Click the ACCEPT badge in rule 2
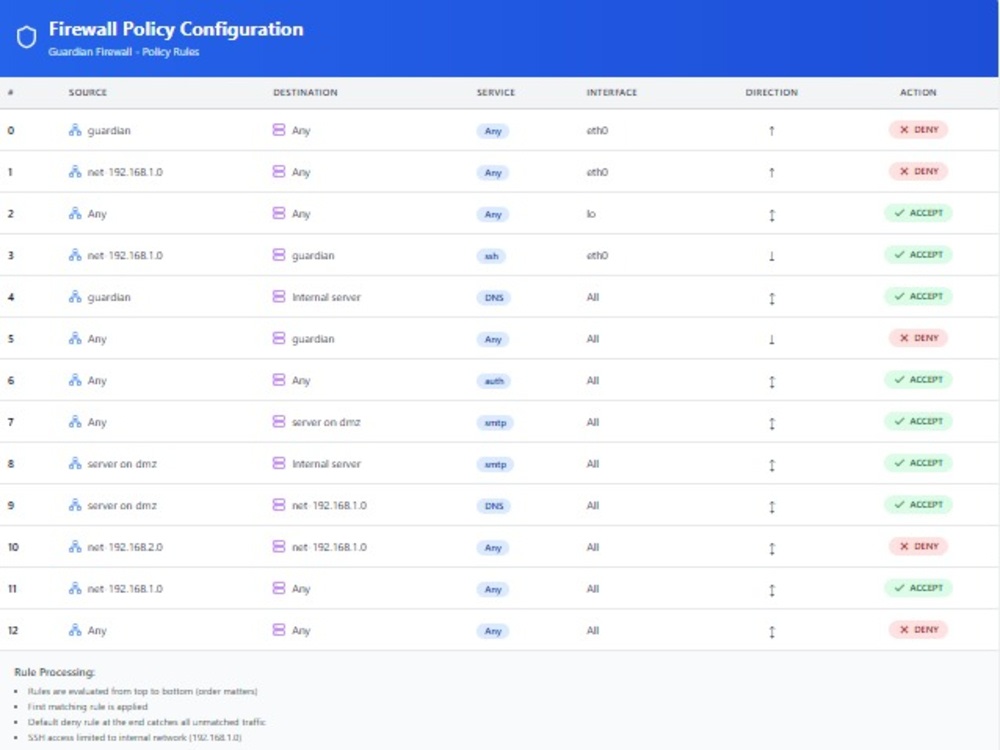This screenshot has width=1000, height=750. 918,213
